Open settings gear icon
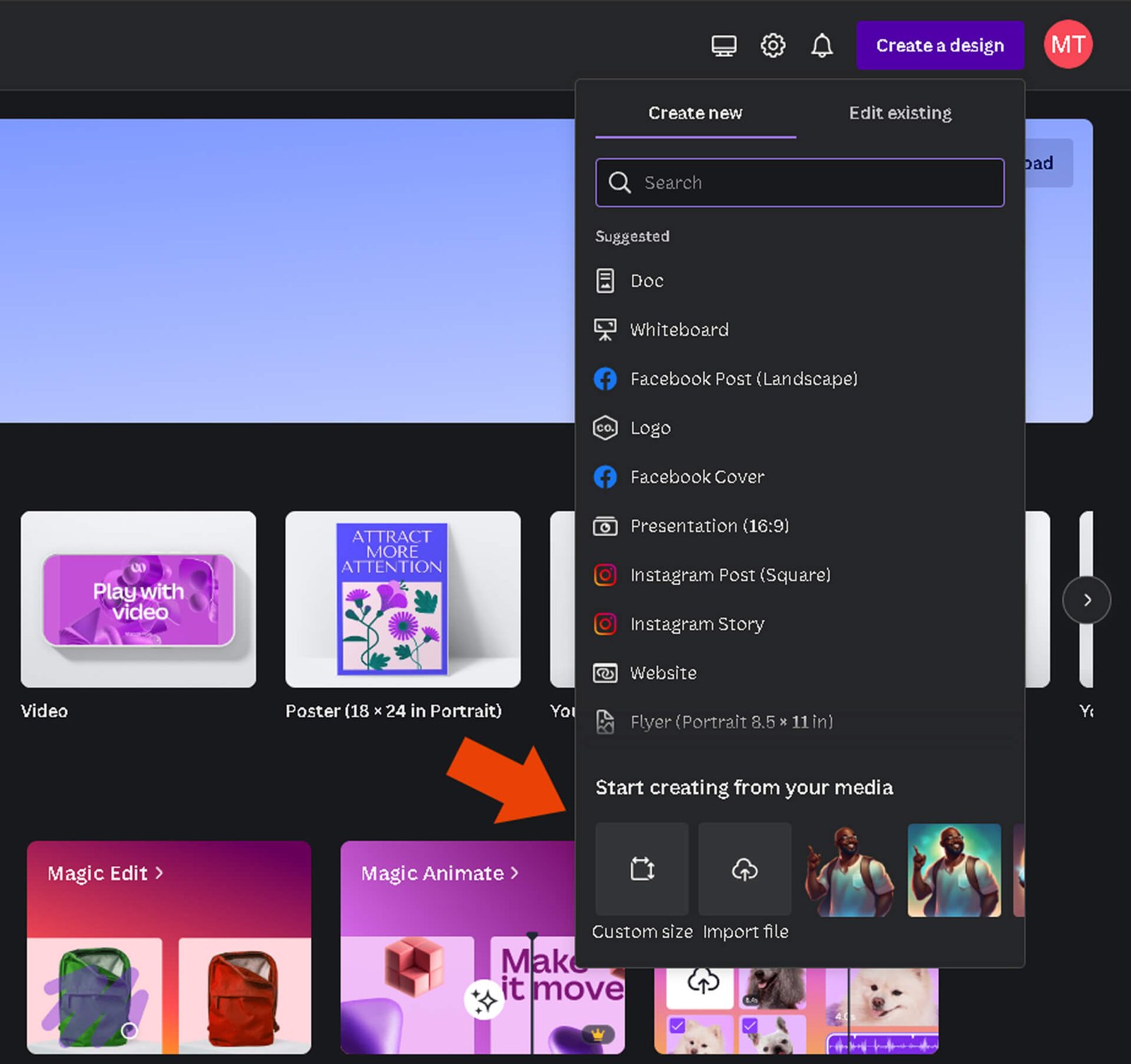Image resolution: width=1131 pixels, height=1064 pixels. click(773, 46)
